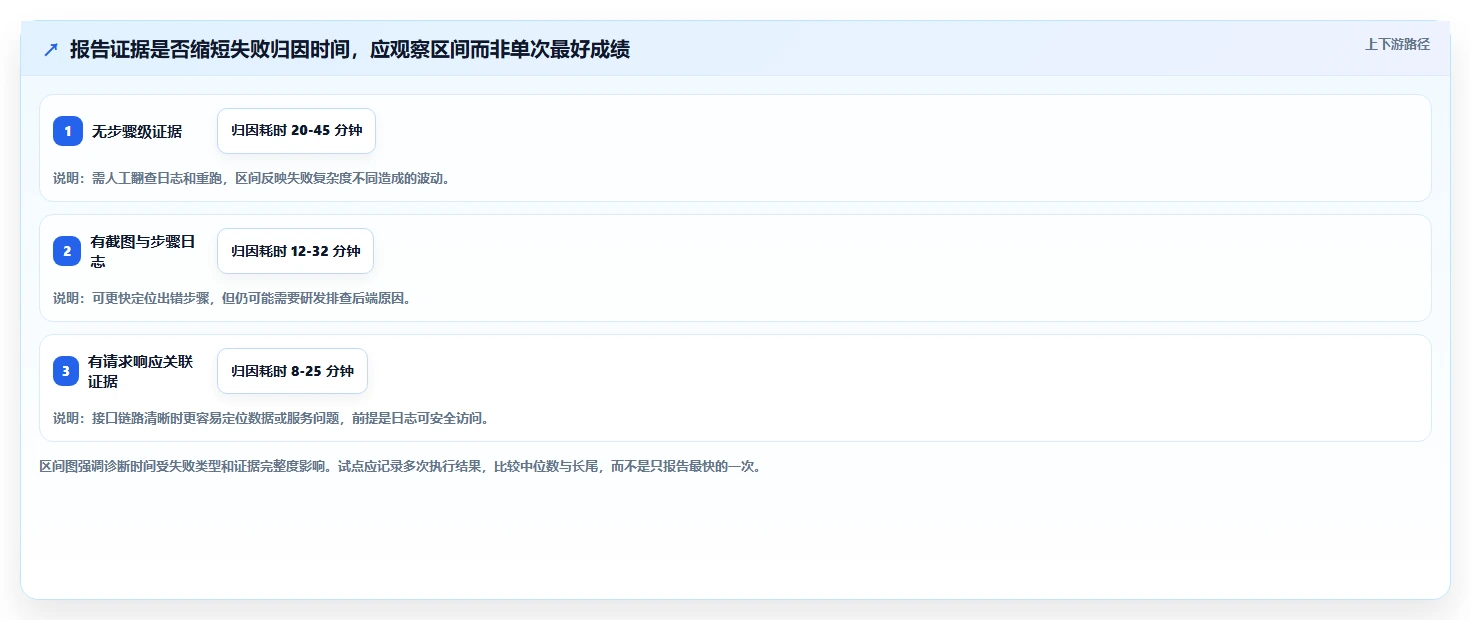Click the arrow icon beside the header title
The image size is (1471, 620).
[x=51, y=49]
